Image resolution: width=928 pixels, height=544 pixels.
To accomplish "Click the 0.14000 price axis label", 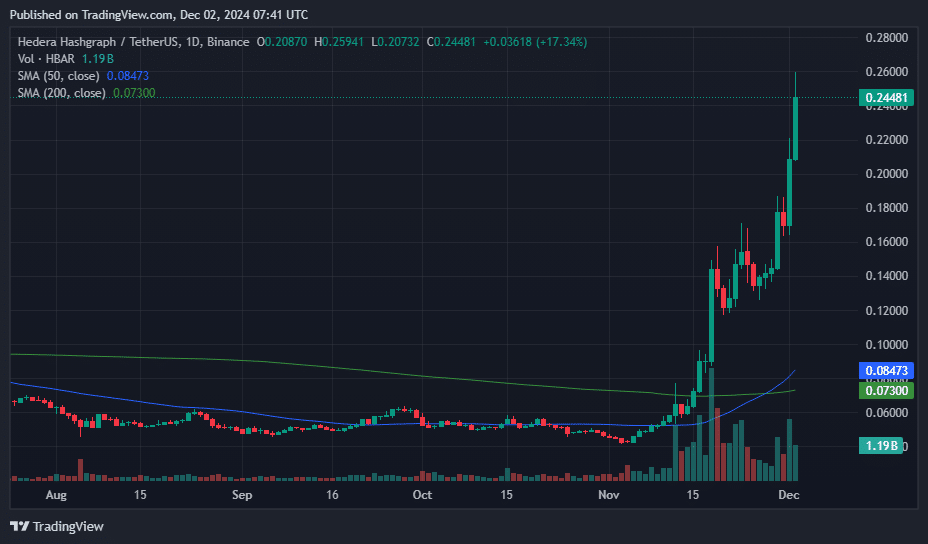I will click(887, 276).
